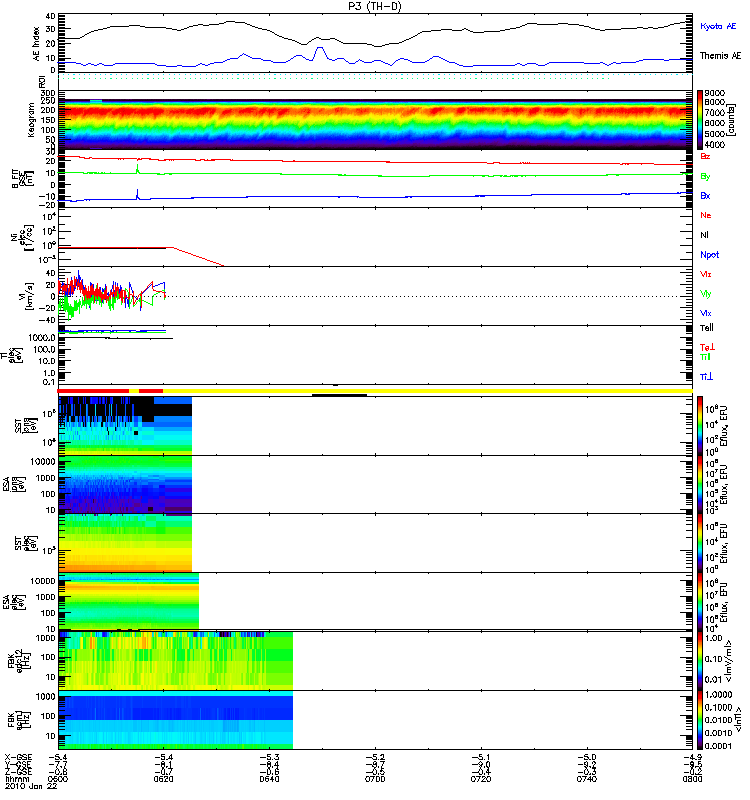The image size is (750, 800).
Task: Click the red "Te⊥" temperature legend label
Action: [707, 347]
